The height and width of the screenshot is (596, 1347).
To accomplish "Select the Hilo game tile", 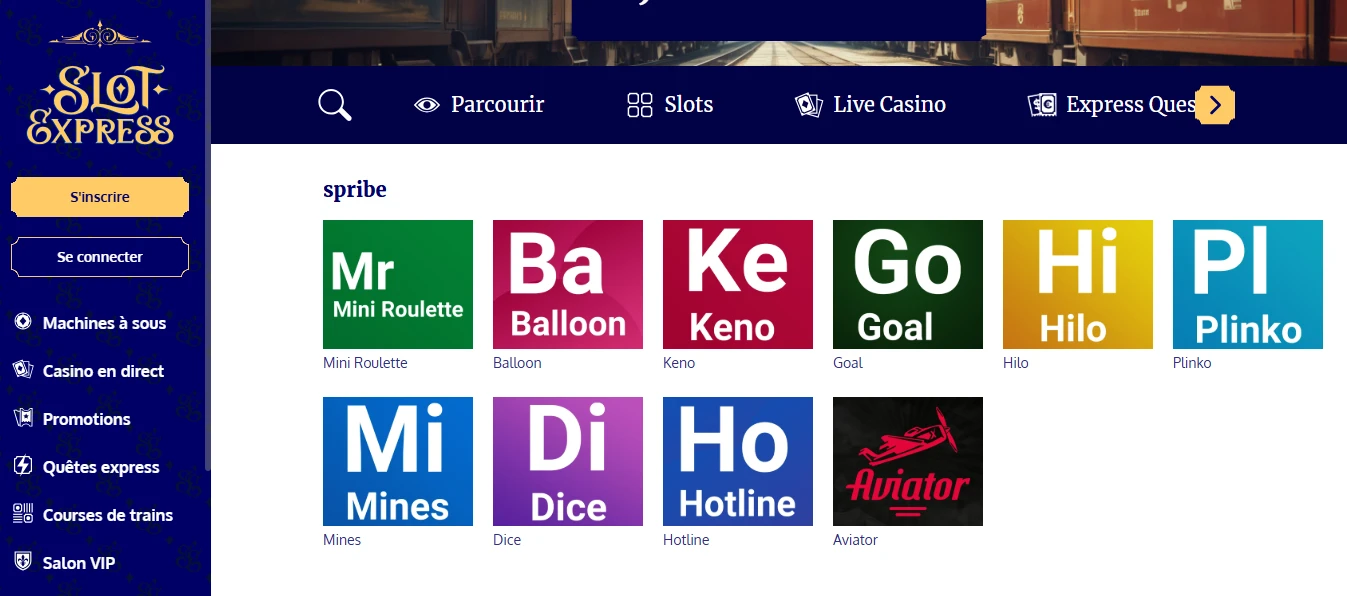I will pos(1078,284).
